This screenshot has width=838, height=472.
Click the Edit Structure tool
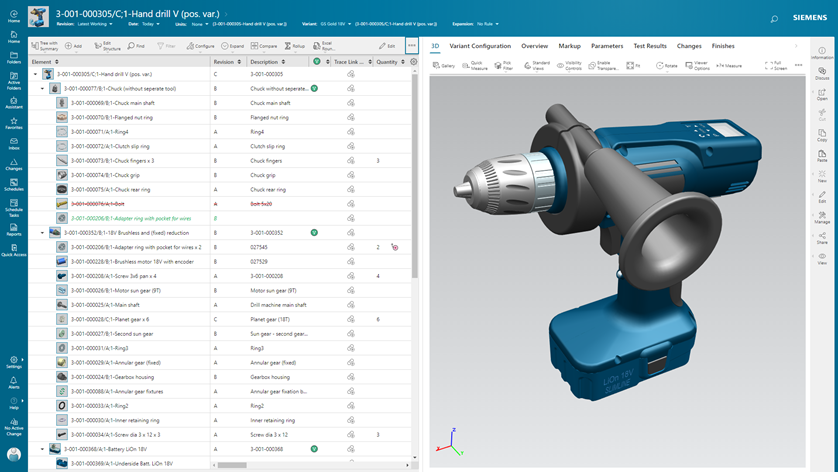(107, 46)
